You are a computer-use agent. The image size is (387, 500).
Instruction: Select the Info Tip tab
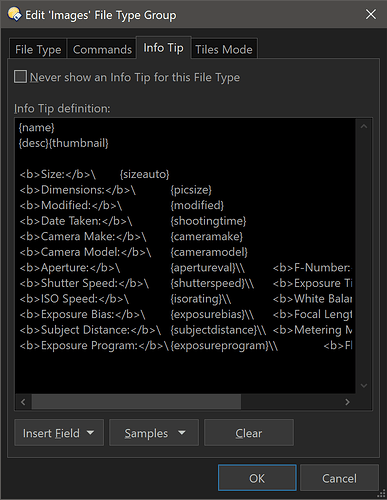[163, 48]
